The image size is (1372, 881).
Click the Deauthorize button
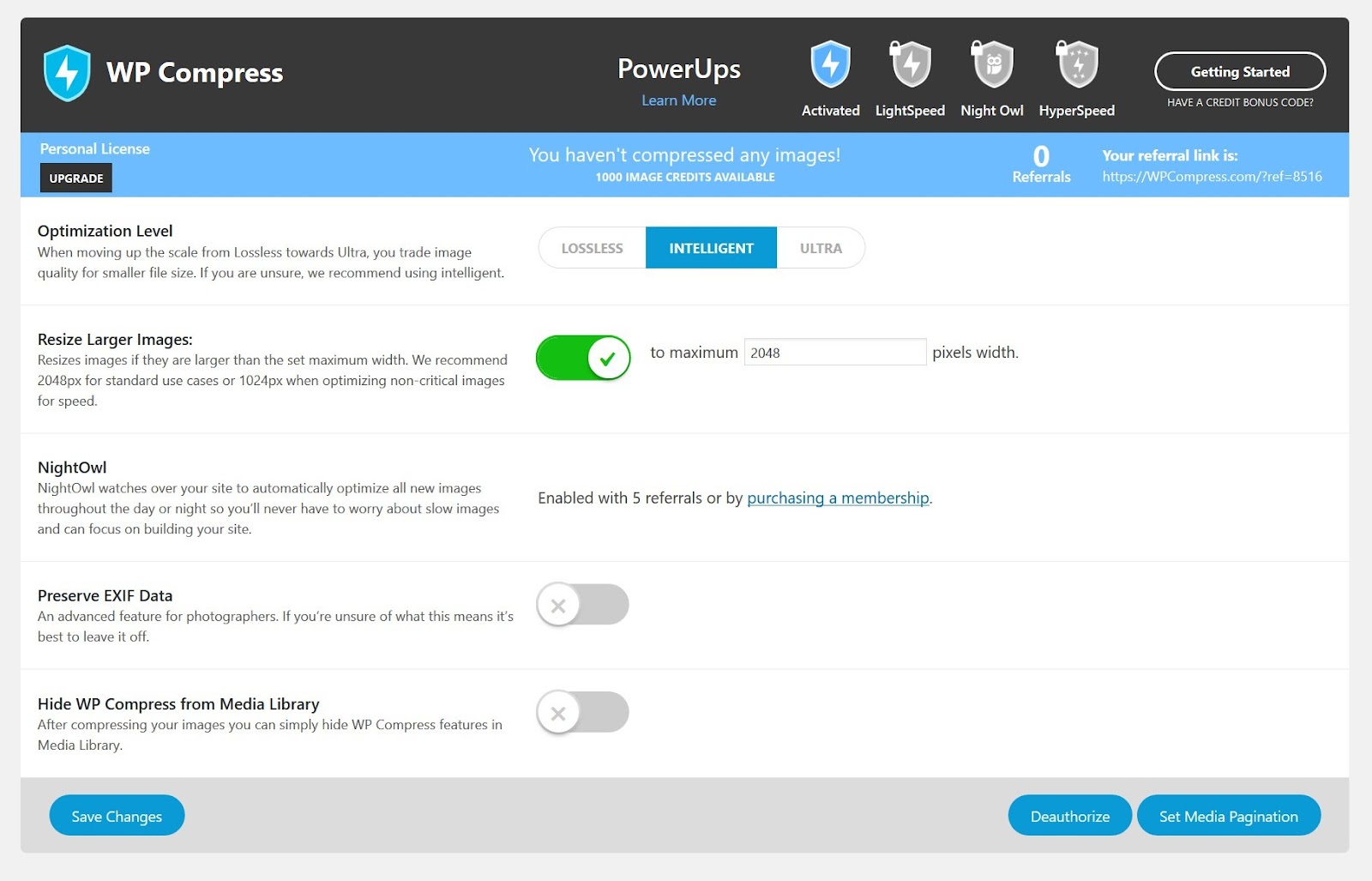point(1069,816)
